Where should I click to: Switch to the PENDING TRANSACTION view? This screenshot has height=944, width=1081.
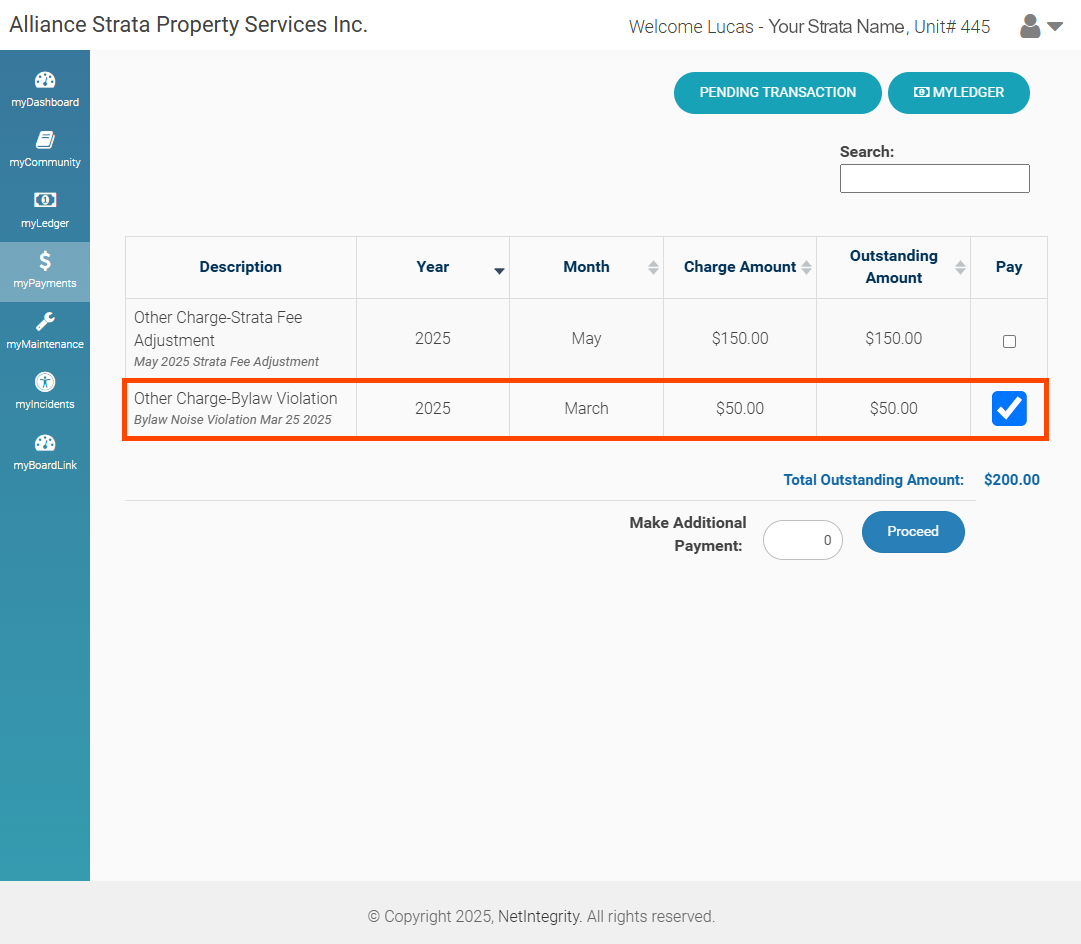pyautogui.click(x=777, y=92)
